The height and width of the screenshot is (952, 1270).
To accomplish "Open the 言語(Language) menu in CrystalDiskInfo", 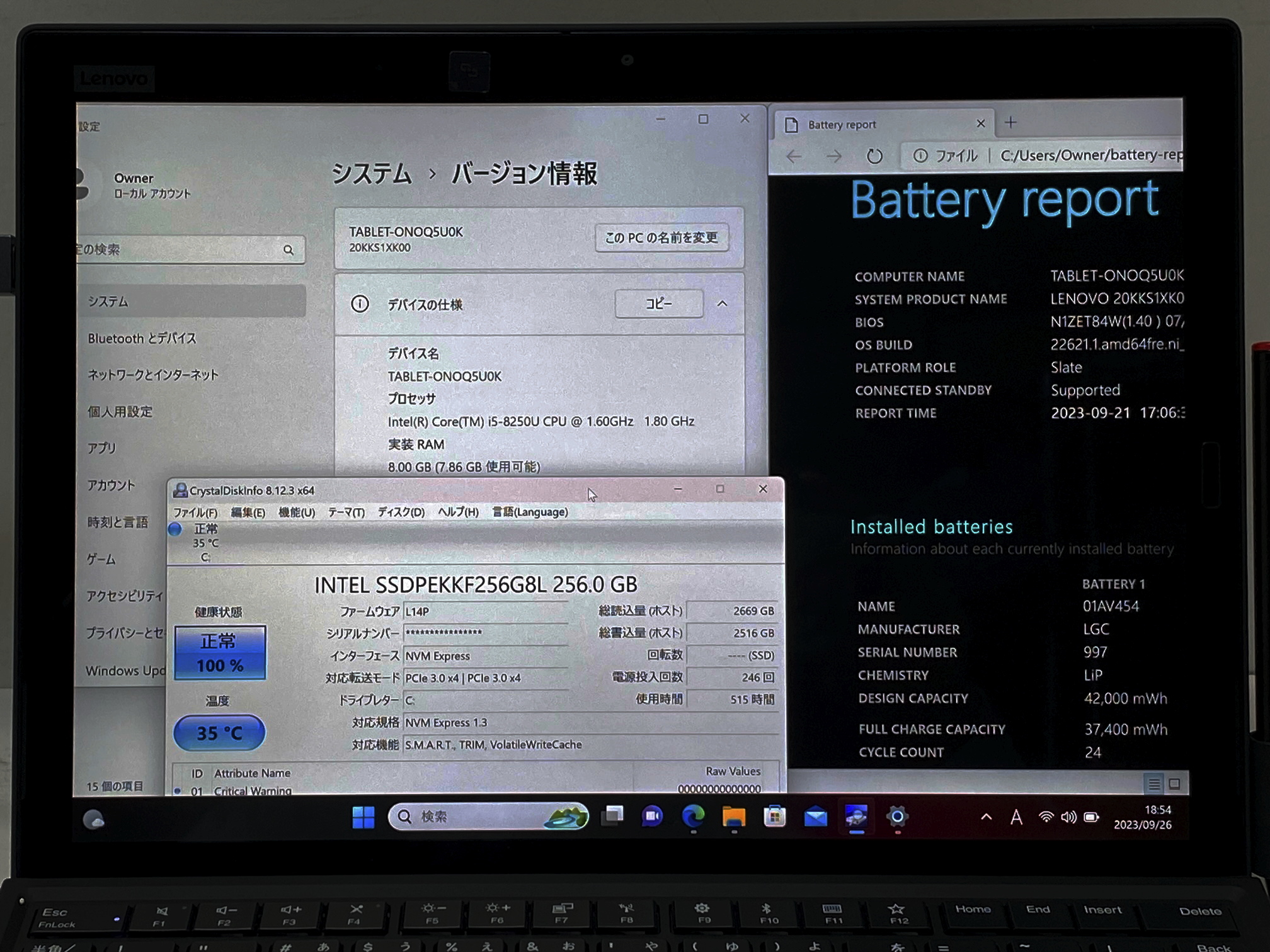I will click(x=530, y=513).
